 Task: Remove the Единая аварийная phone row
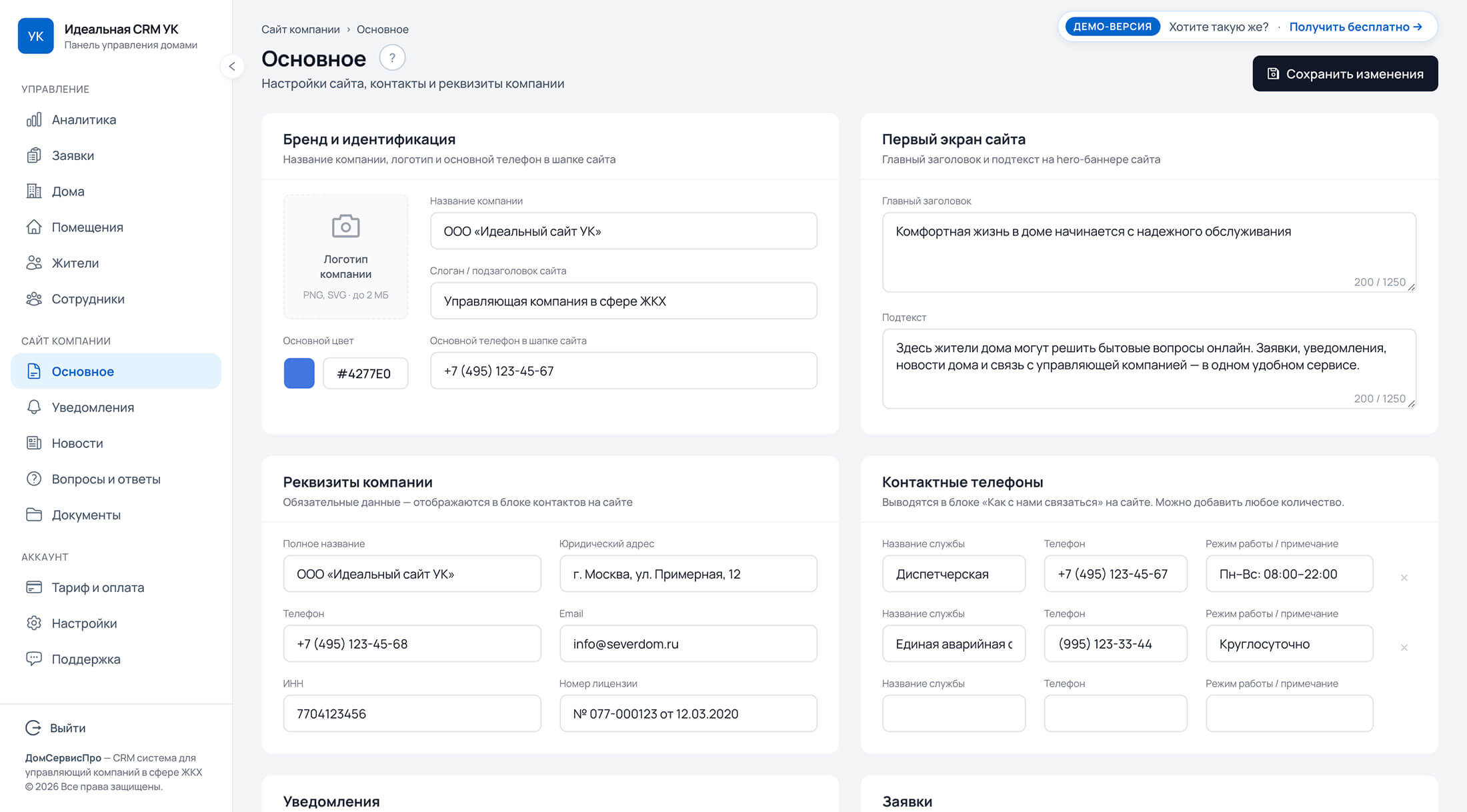(1404, 647)
